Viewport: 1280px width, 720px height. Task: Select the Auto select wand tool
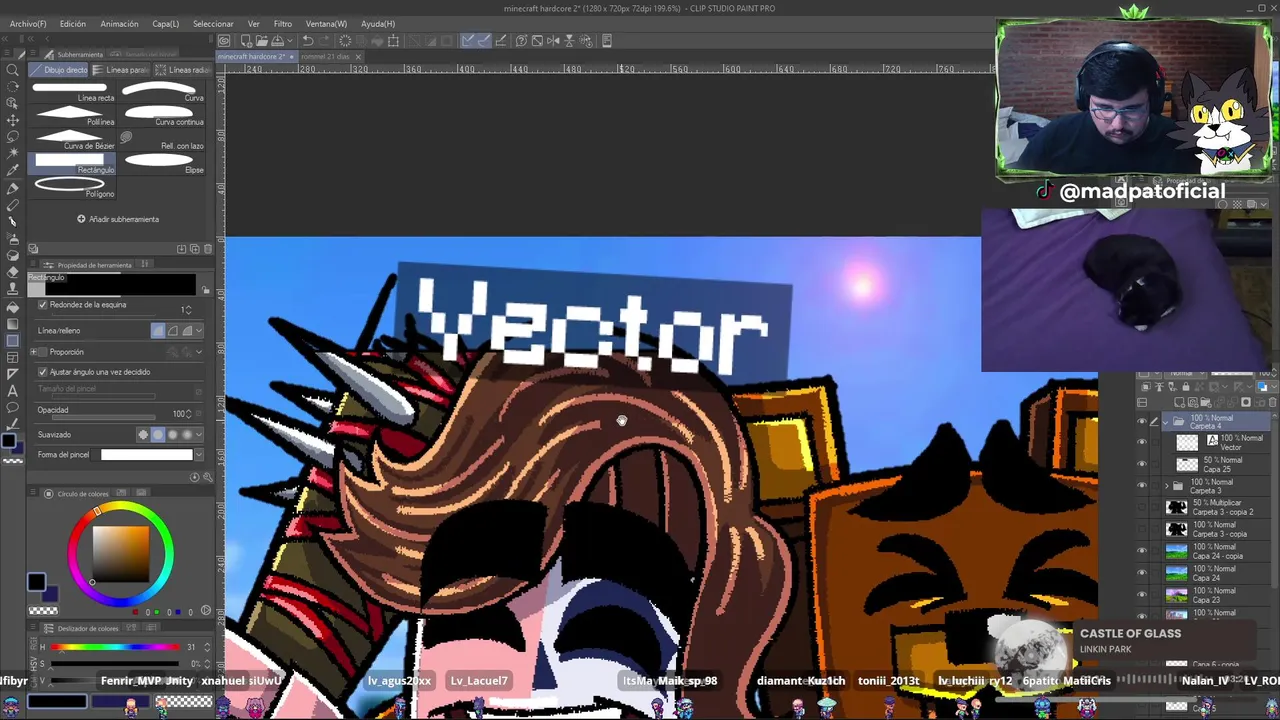12,154
